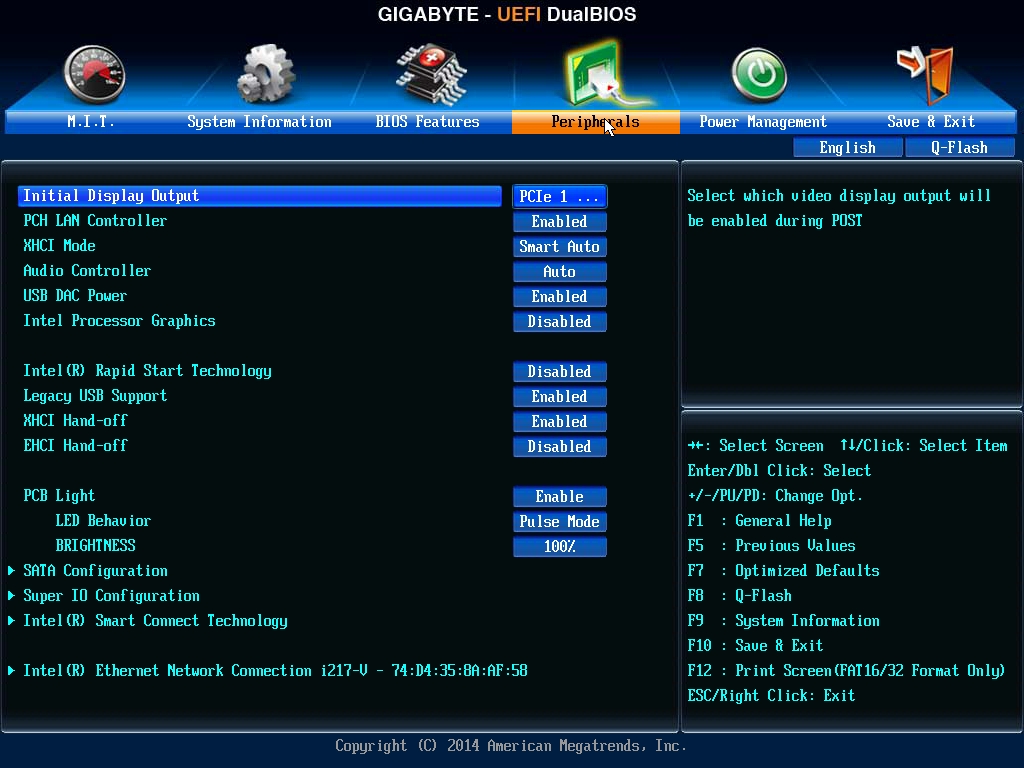Select the XHCI Hand-off label
The width and height of the screenshot is (1024, 768).
(75, 421)
